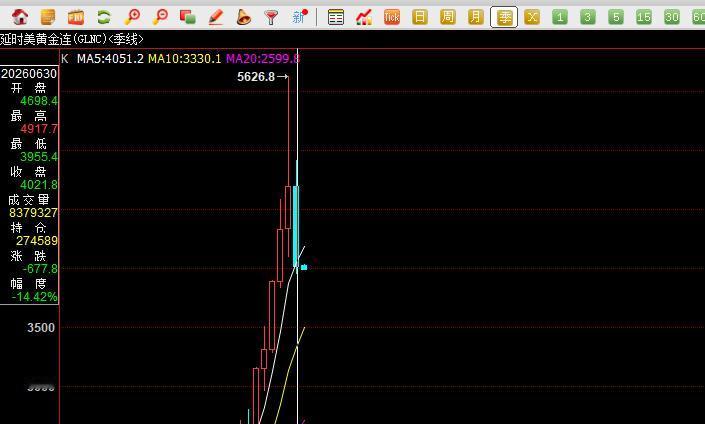This screenshot has width=705, height=424.
Task: Switch to 30-minute period
Action: (672, 18)
